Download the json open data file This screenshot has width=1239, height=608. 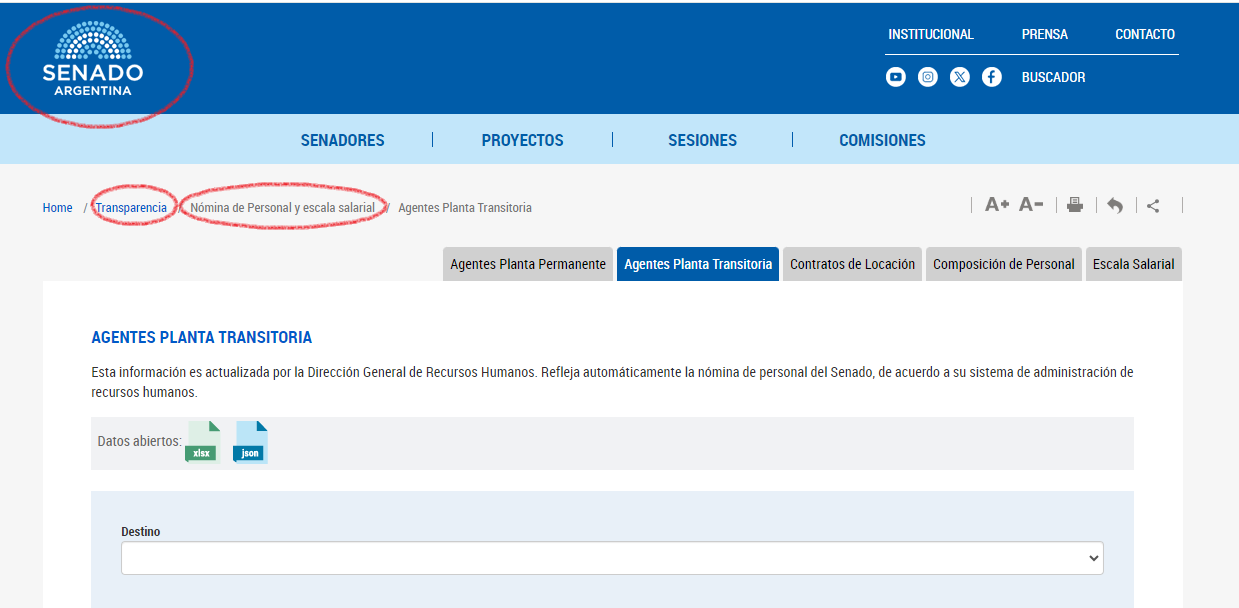[x=250, y=442]
